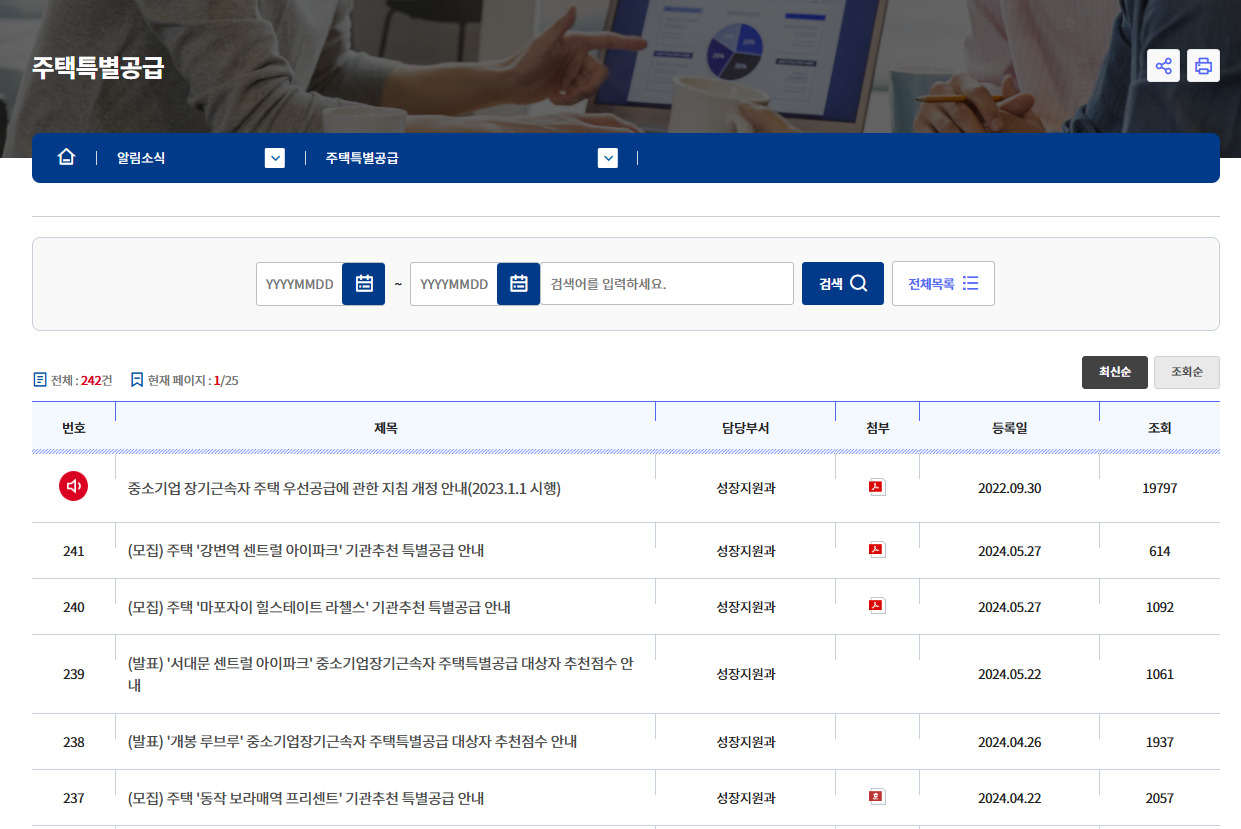Click view count 614

click(1159, 551)
